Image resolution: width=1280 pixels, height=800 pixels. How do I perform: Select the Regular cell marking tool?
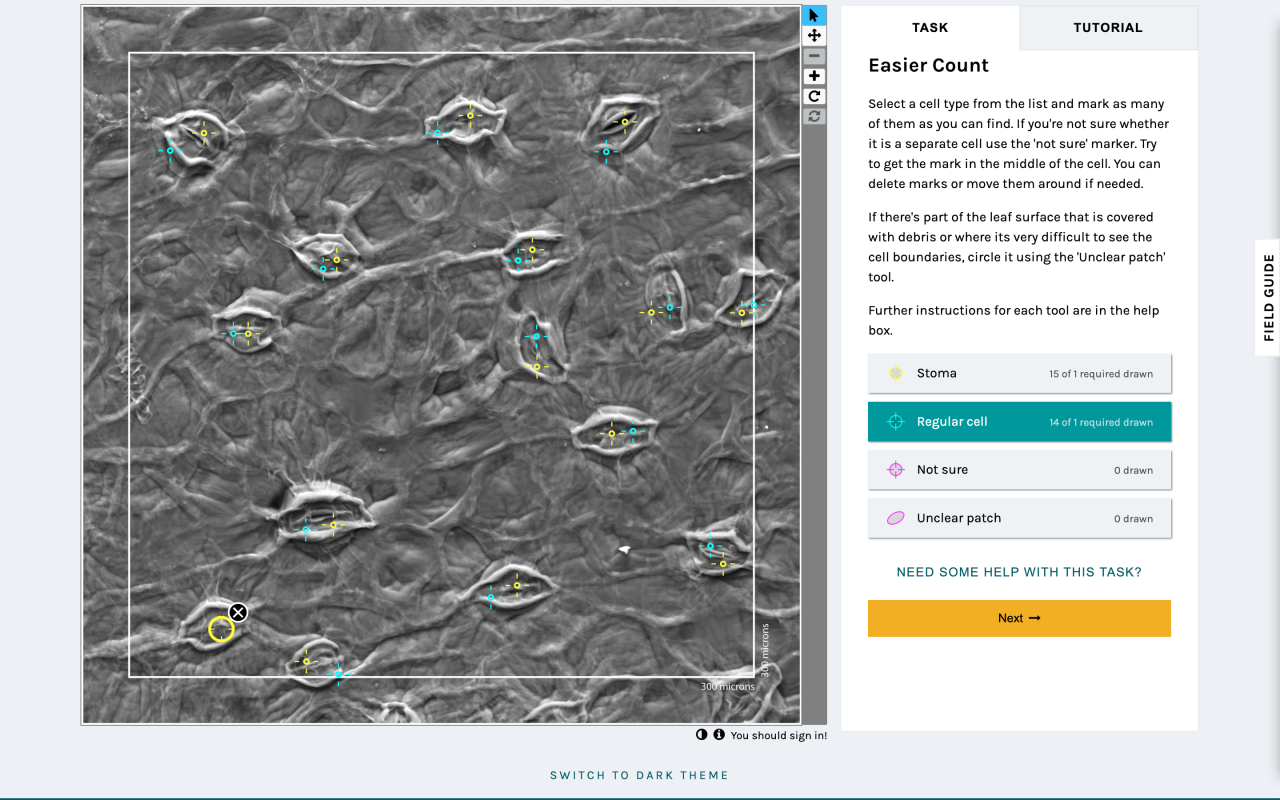(x=1019, y=422)
